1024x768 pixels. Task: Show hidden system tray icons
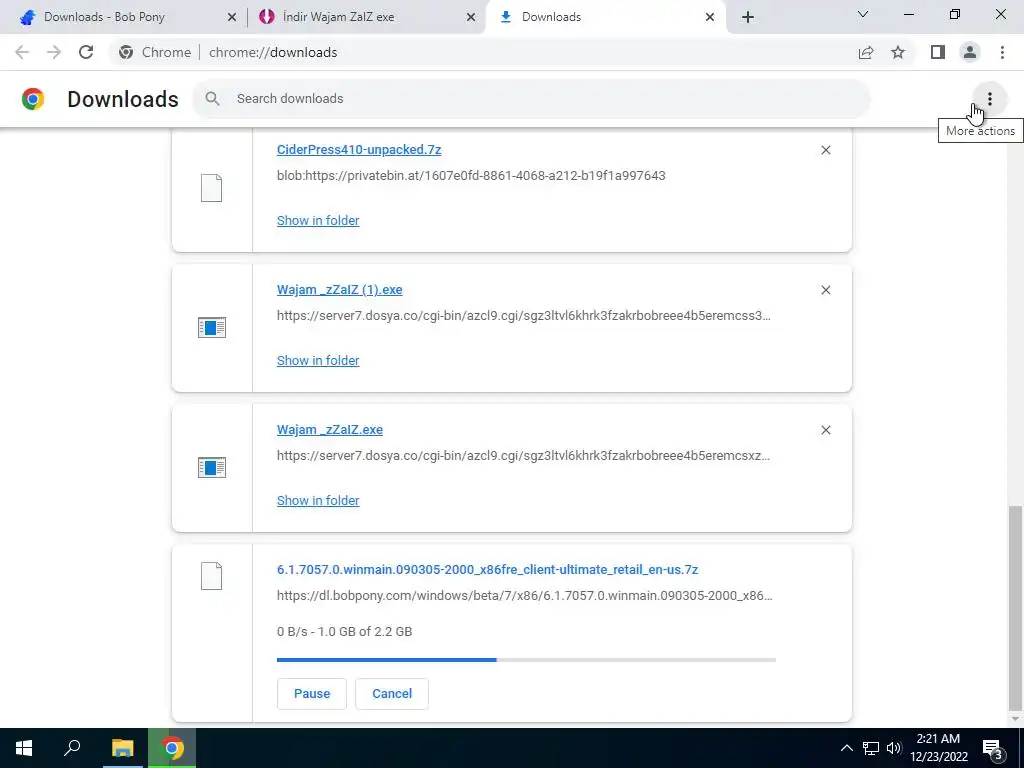pyautogui.click(x=846, y=748)
